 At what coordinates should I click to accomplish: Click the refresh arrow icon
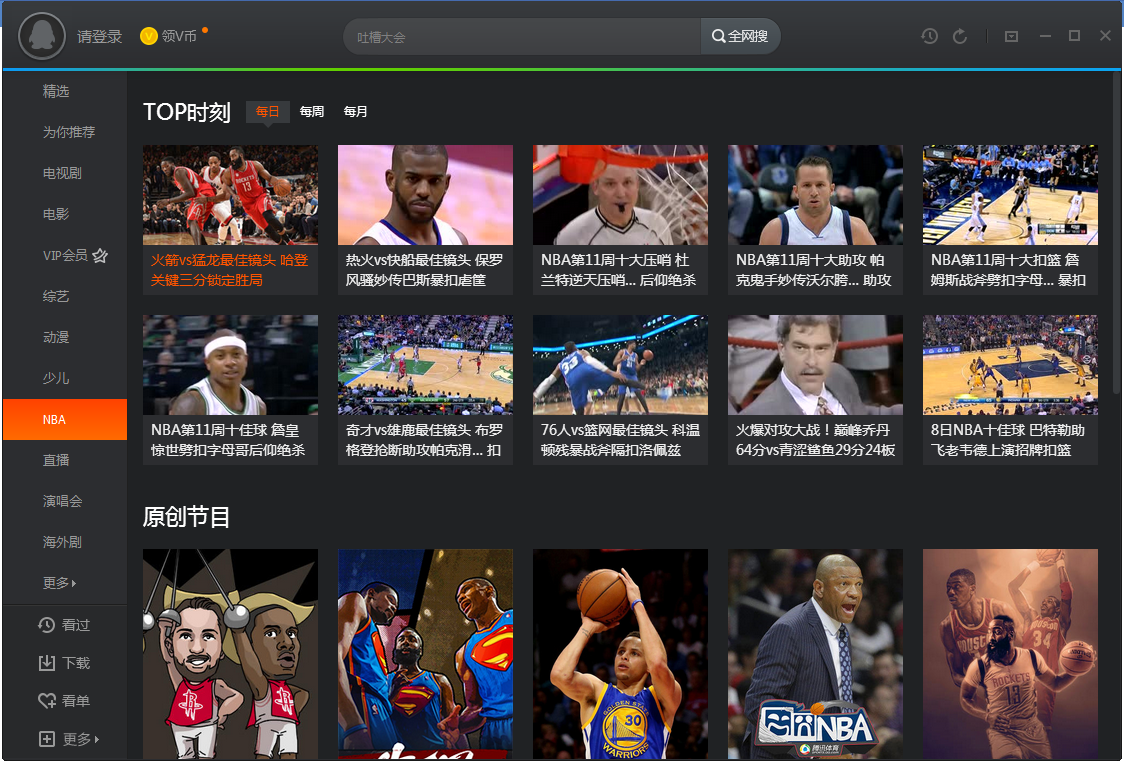click(x=960, y=37)
